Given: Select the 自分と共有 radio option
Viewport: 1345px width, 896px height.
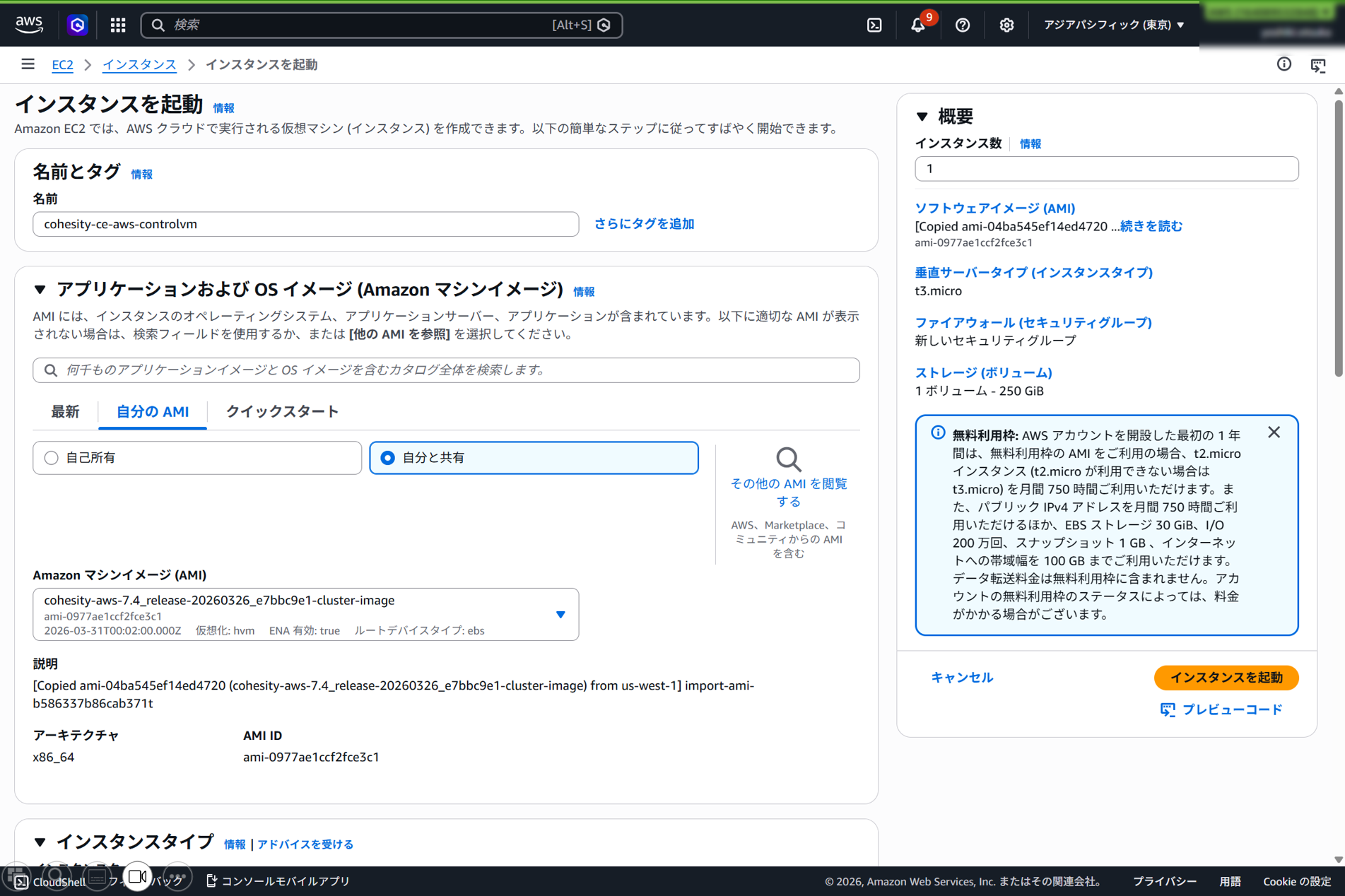Looking at the screenshot, I should click(x=534, y=458).
